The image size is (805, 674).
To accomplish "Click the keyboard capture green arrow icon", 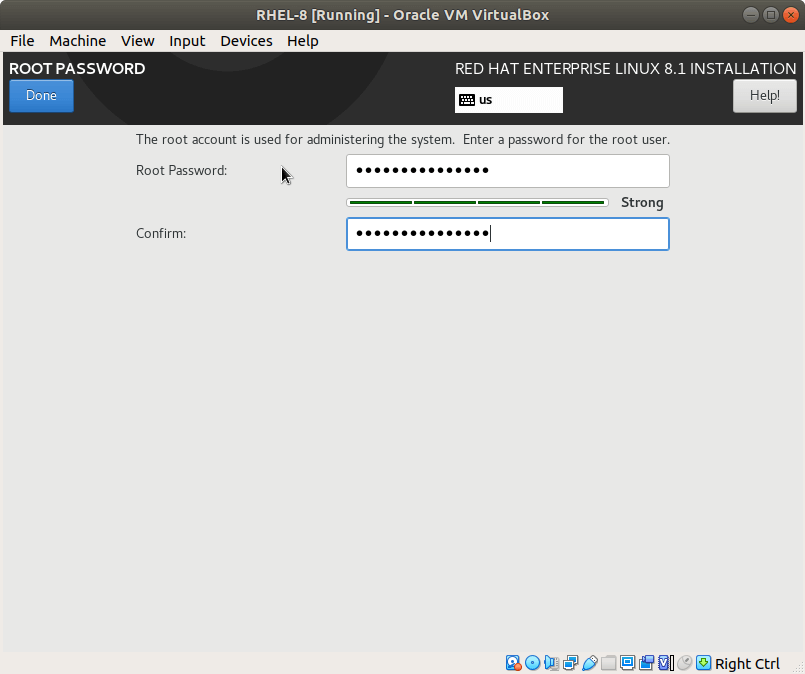I will pos(703,663).
